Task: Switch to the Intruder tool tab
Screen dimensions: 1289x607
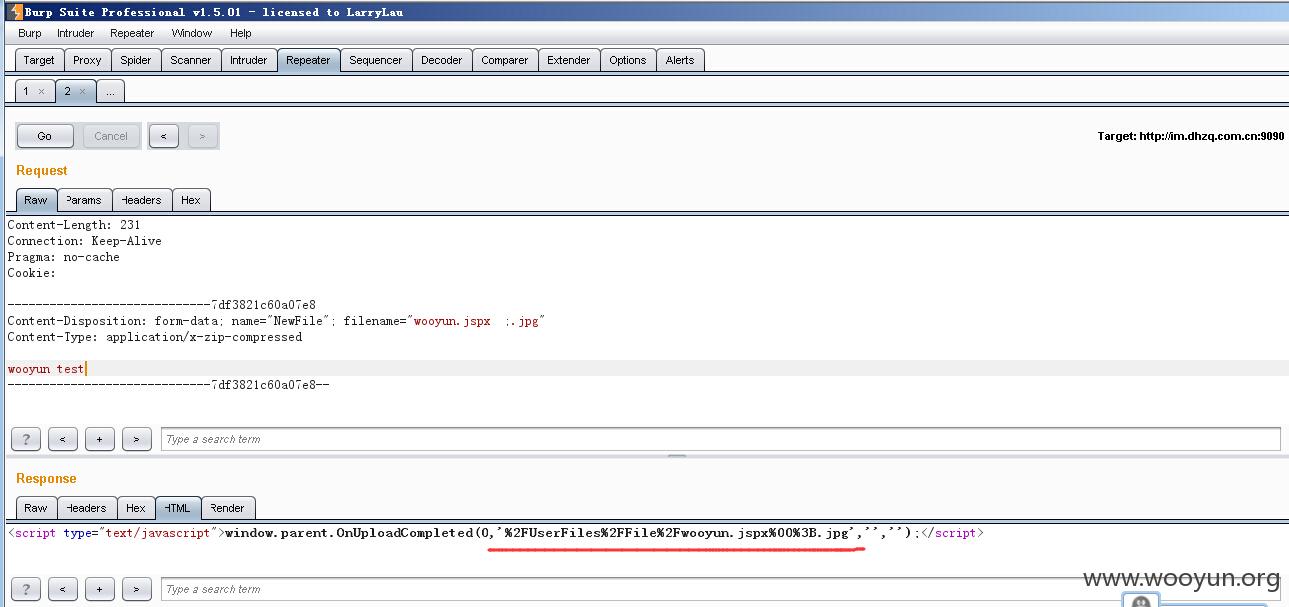Action: click(x=248, y=60)
